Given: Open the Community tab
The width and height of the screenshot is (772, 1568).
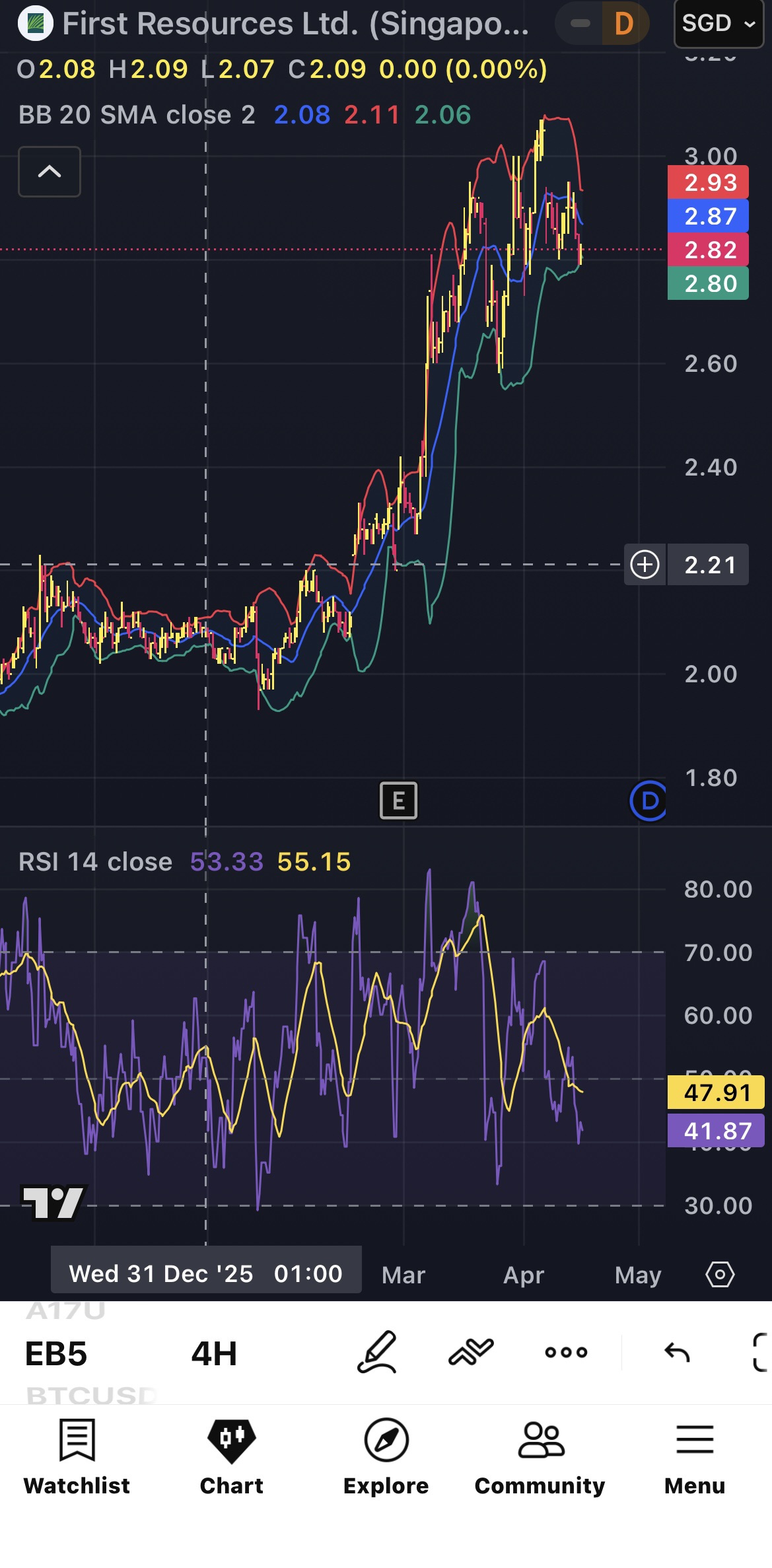Looking at the screenshot, I should (x=540, y=1457).
